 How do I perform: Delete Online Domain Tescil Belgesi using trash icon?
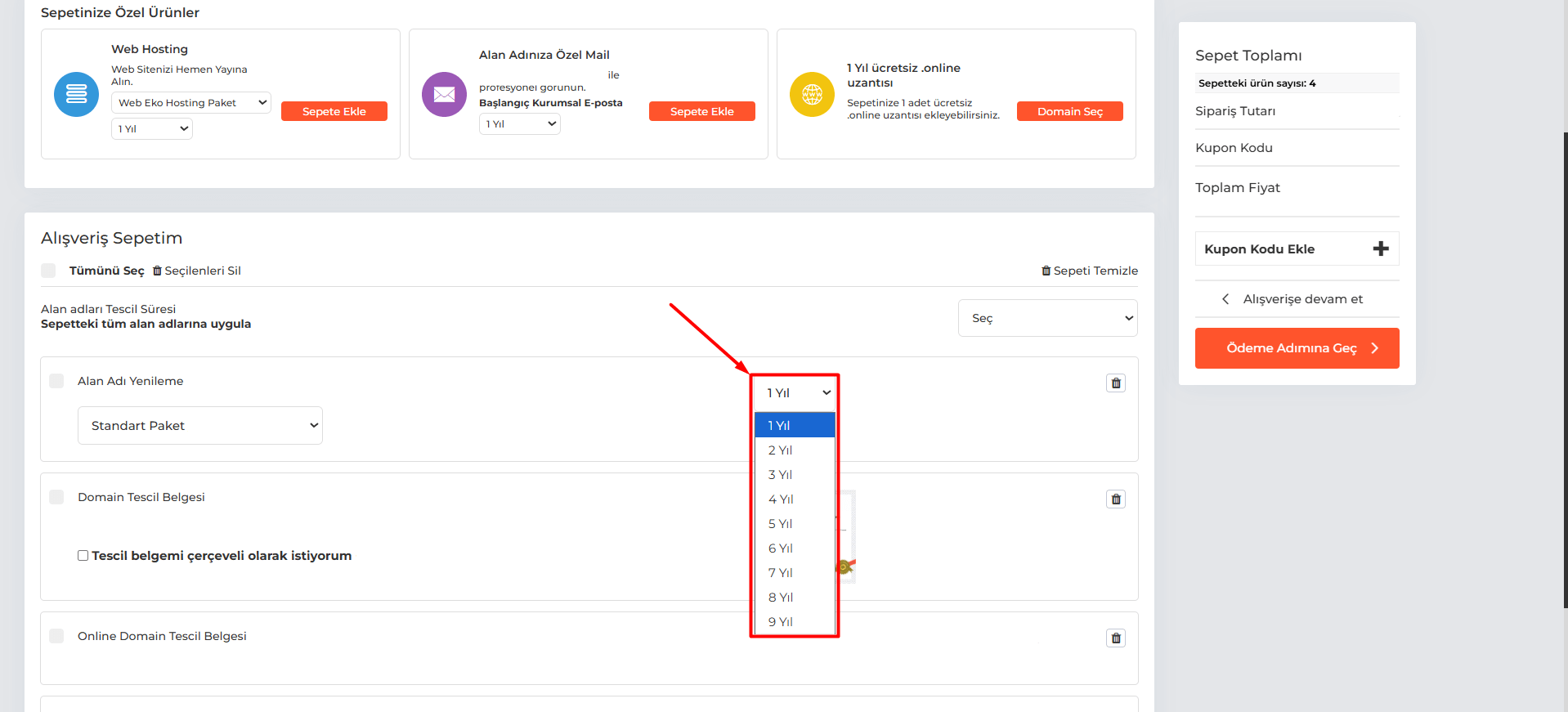[x=1115, y=638]
